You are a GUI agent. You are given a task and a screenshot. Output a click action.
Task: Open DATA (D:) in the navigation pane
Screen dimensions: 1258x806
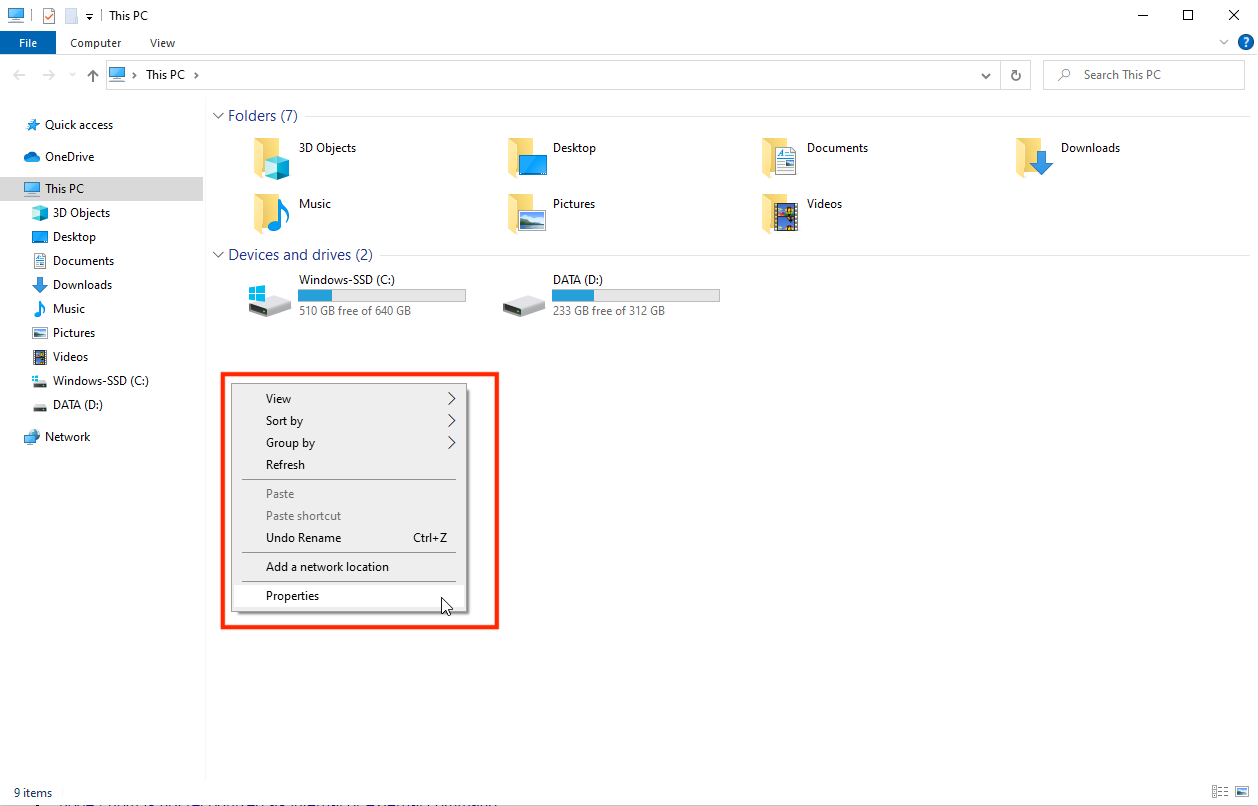click(x=67, y=405)
